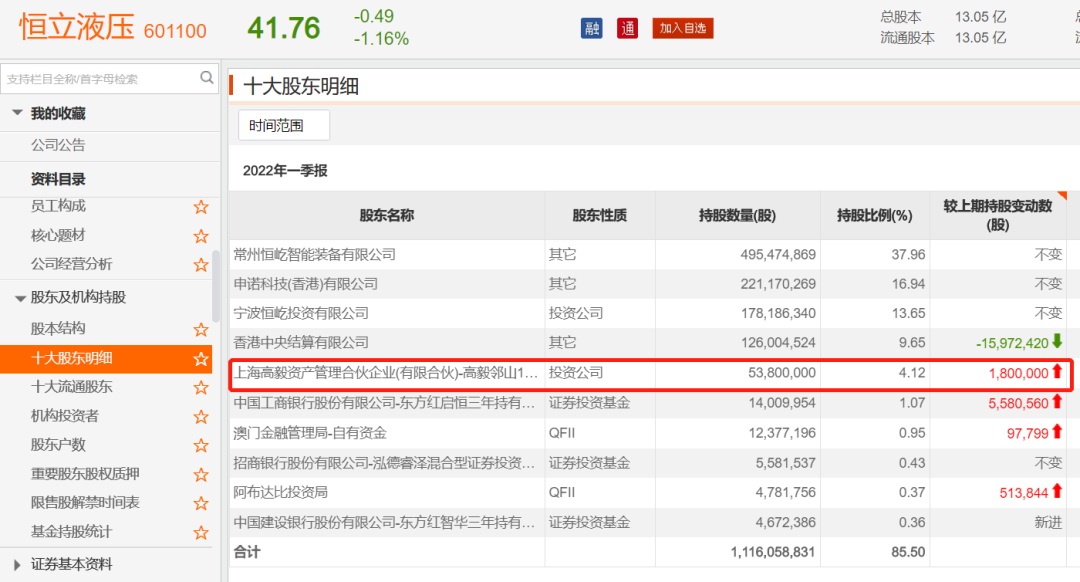The image size is (1080, 582).
Task: Click the green down arrow beside -15,972,420
Action: [1057, 342]
